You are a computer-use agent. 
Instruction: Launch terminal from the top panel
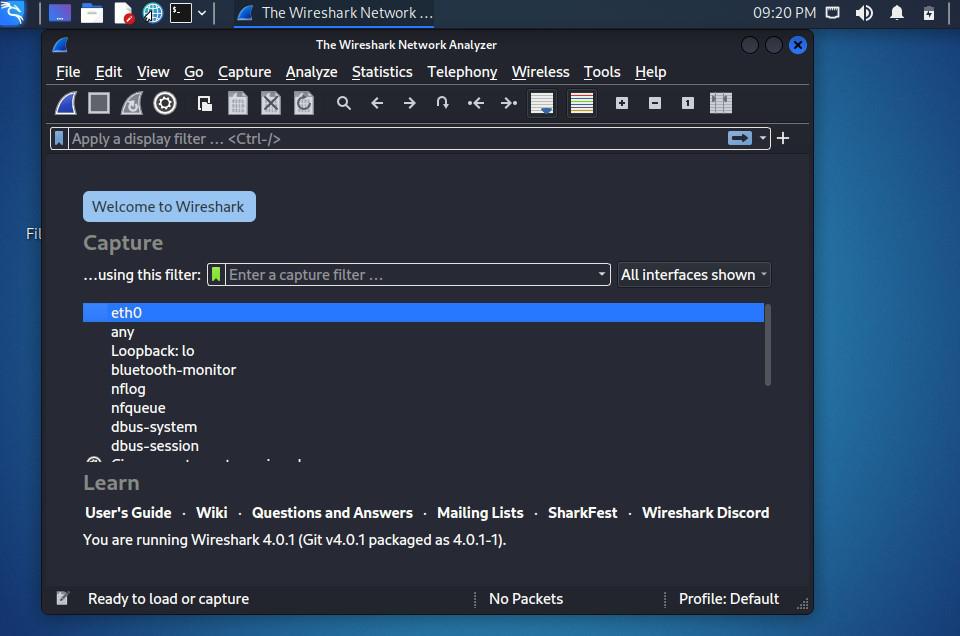tap(181, 13)
